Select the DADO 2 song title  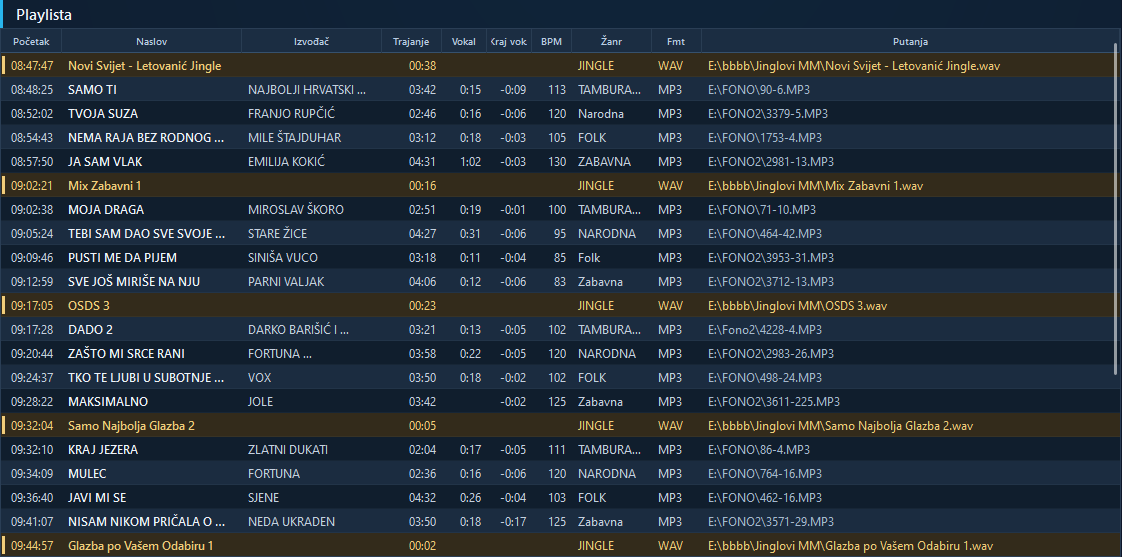coord(90,329)
